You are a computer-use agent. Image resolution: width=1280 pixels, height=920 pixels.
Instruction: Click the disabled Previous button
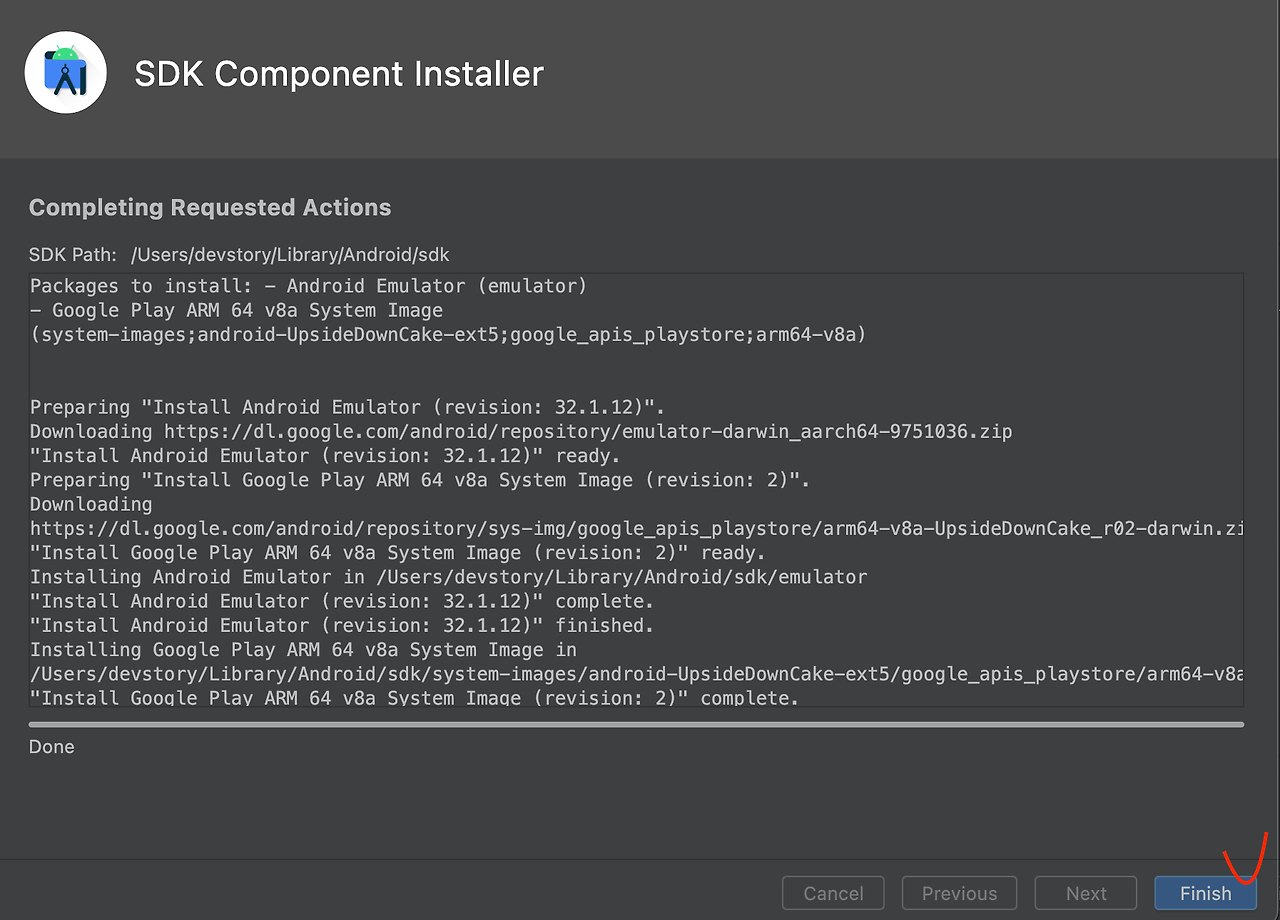coord(959,893)
